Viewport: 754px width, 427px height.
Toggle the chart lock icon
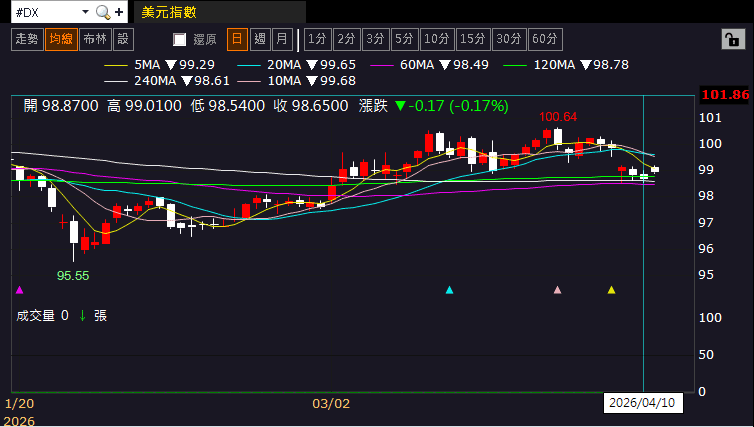coord(733,39)
